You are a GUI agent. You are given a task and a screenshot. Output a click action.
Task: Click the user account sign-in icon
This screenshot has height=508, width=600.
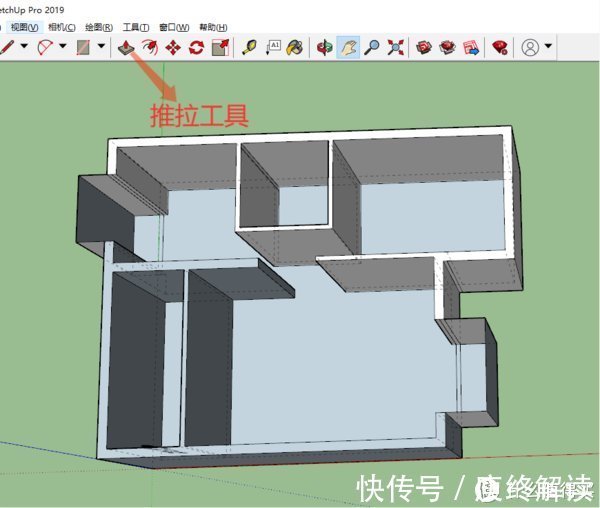[x=530, y=47]
